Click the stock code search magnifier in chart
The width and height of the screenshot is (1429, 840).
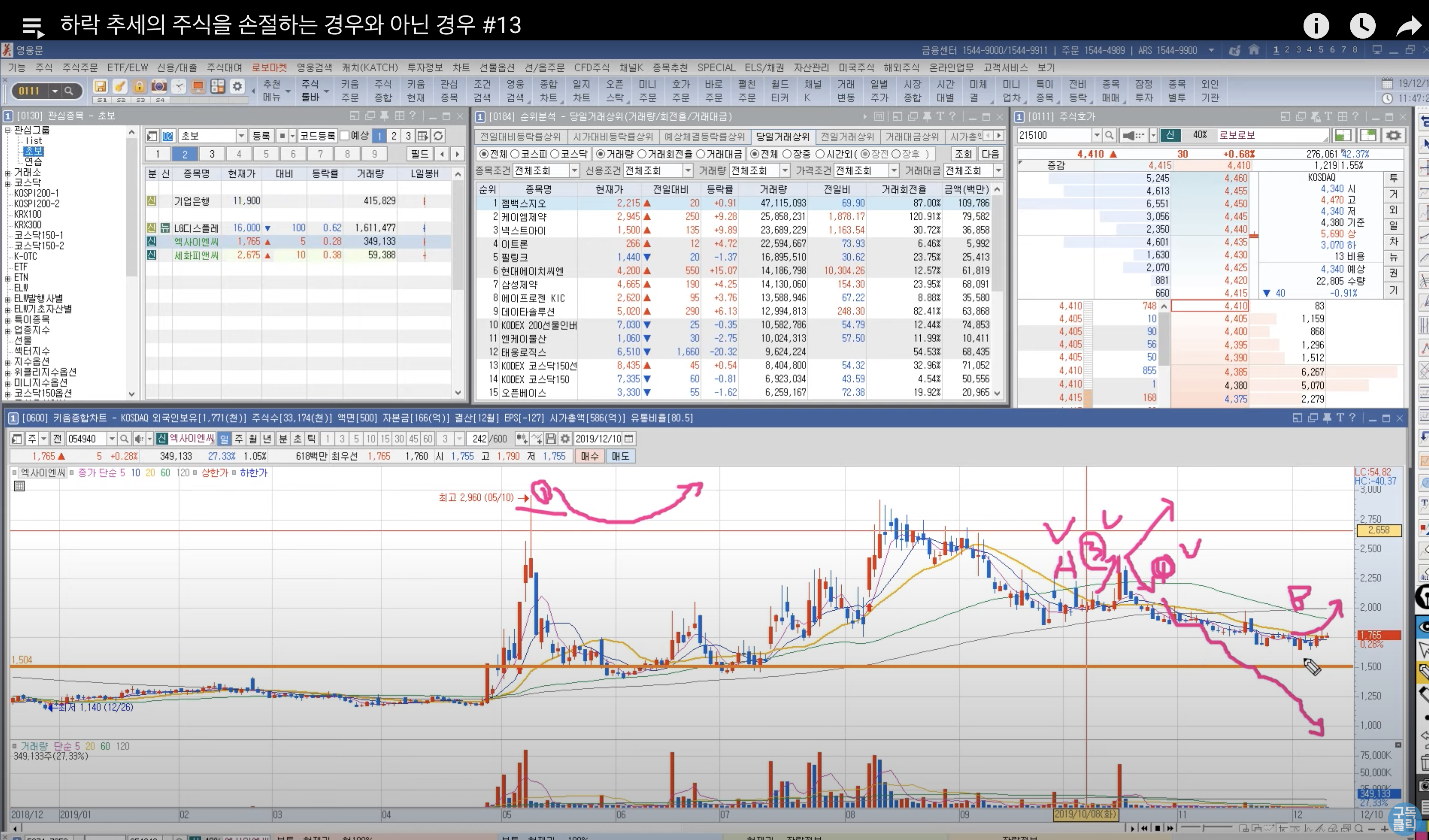point(124,439)
